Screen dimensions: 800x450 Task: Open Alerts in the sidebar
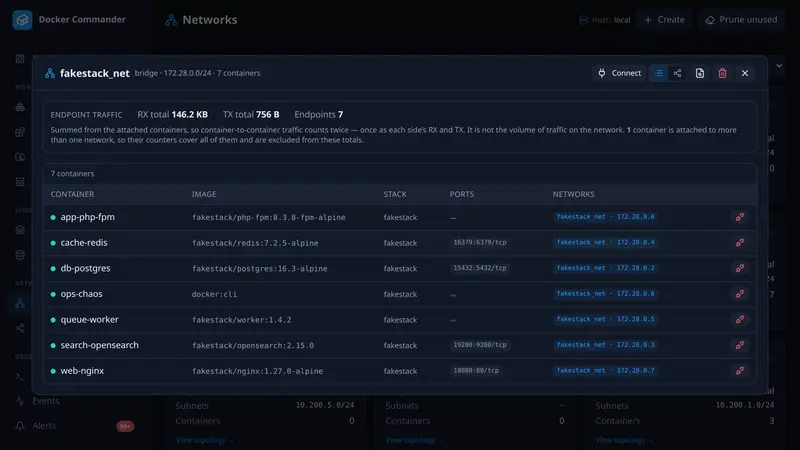pos(44,426)
